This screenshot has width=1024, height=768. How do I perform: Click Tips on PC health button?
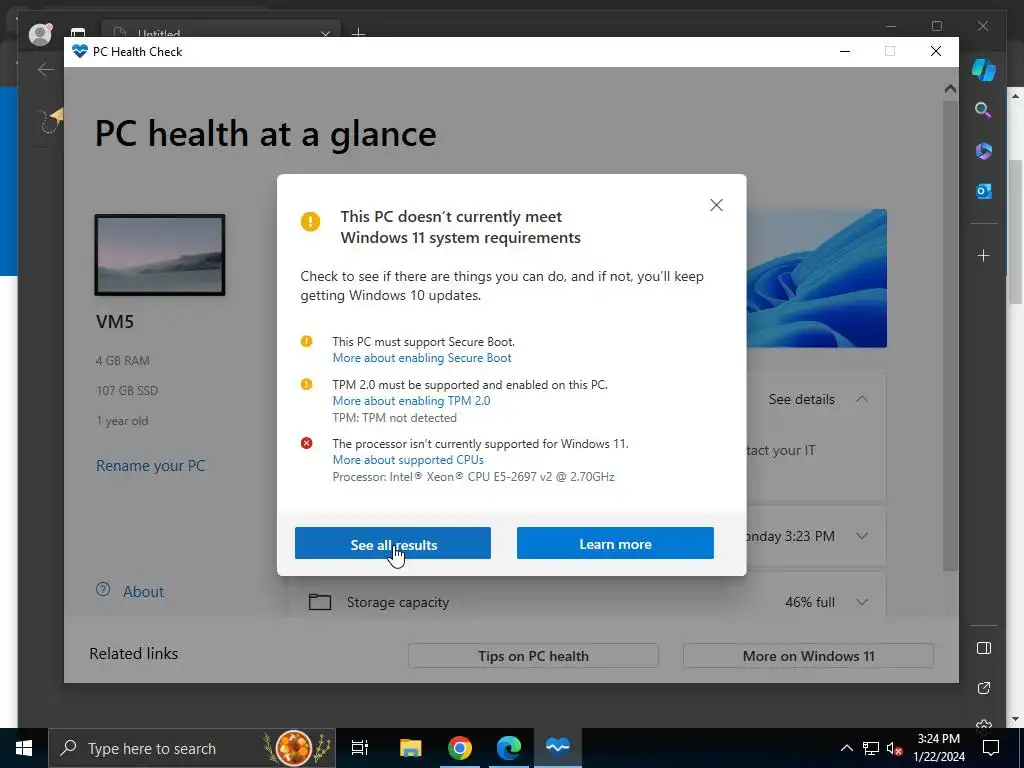click(533, 656)
